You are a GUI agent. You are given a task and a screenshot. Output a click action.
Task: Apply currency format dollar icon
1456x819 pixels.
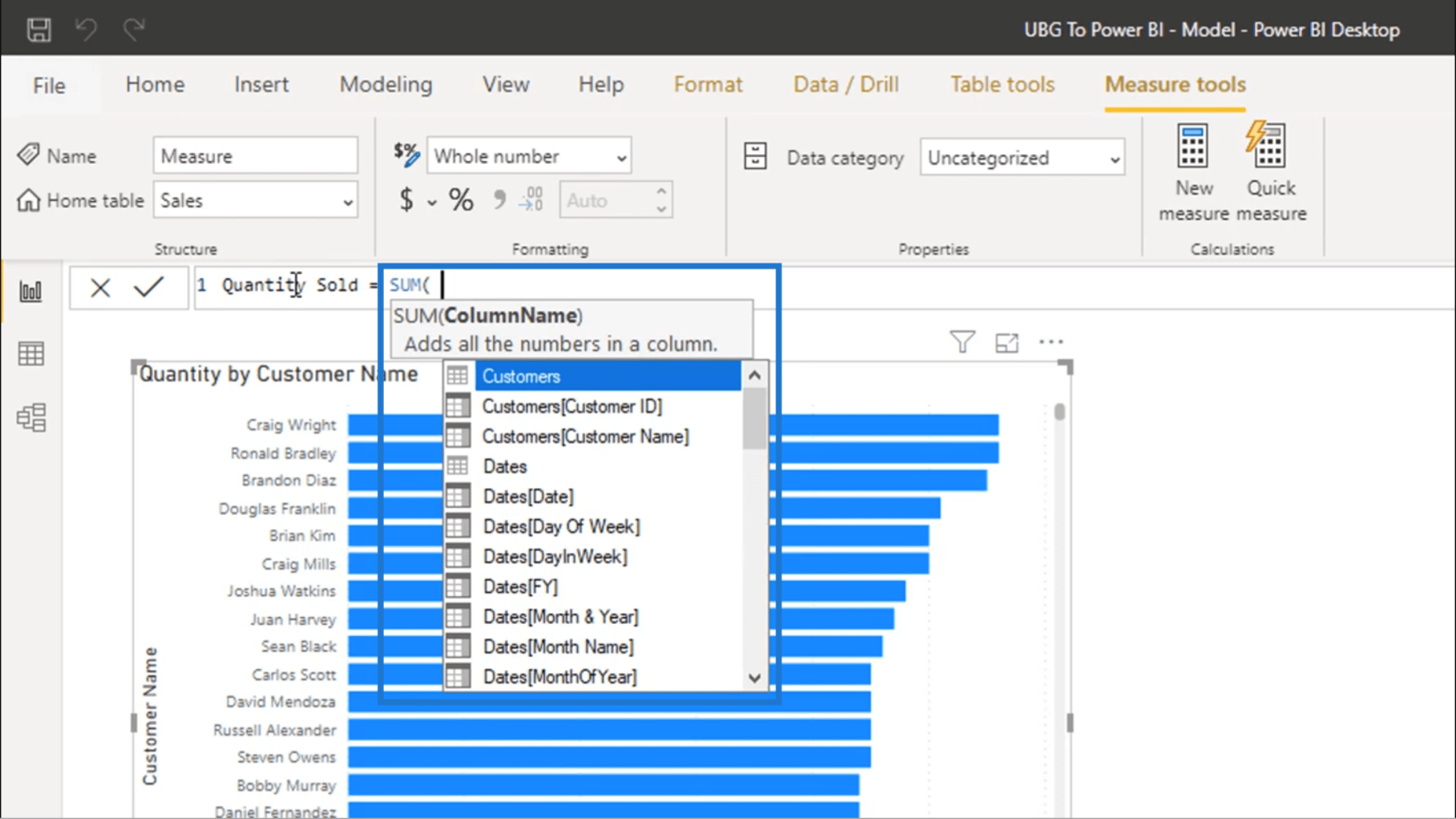406,200
